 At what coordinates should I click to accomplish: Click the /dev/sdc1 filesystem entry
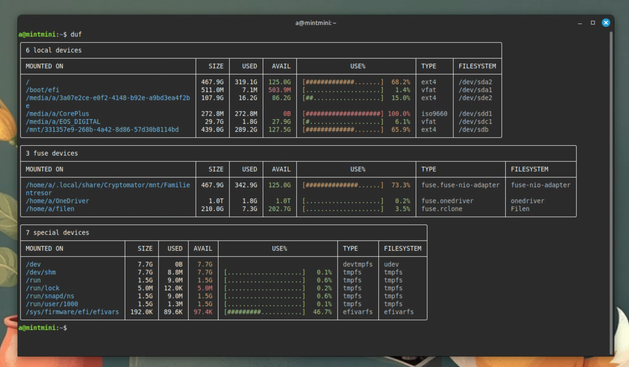tap(475, 122)
